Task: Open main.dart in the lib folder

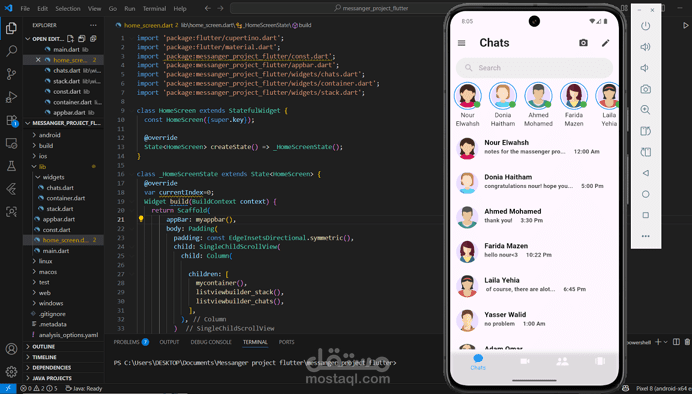Action: (55, 251)
